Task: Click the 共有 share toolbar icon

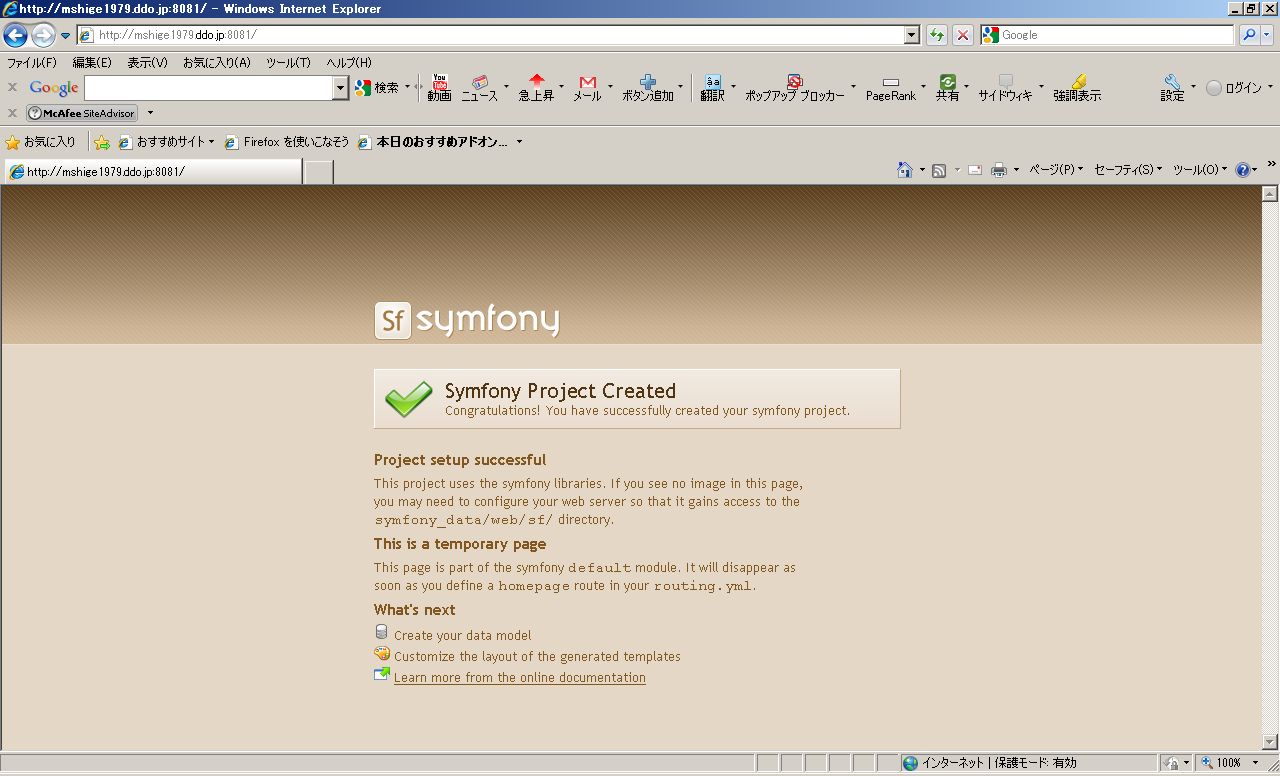Action: tap(947, 88)
